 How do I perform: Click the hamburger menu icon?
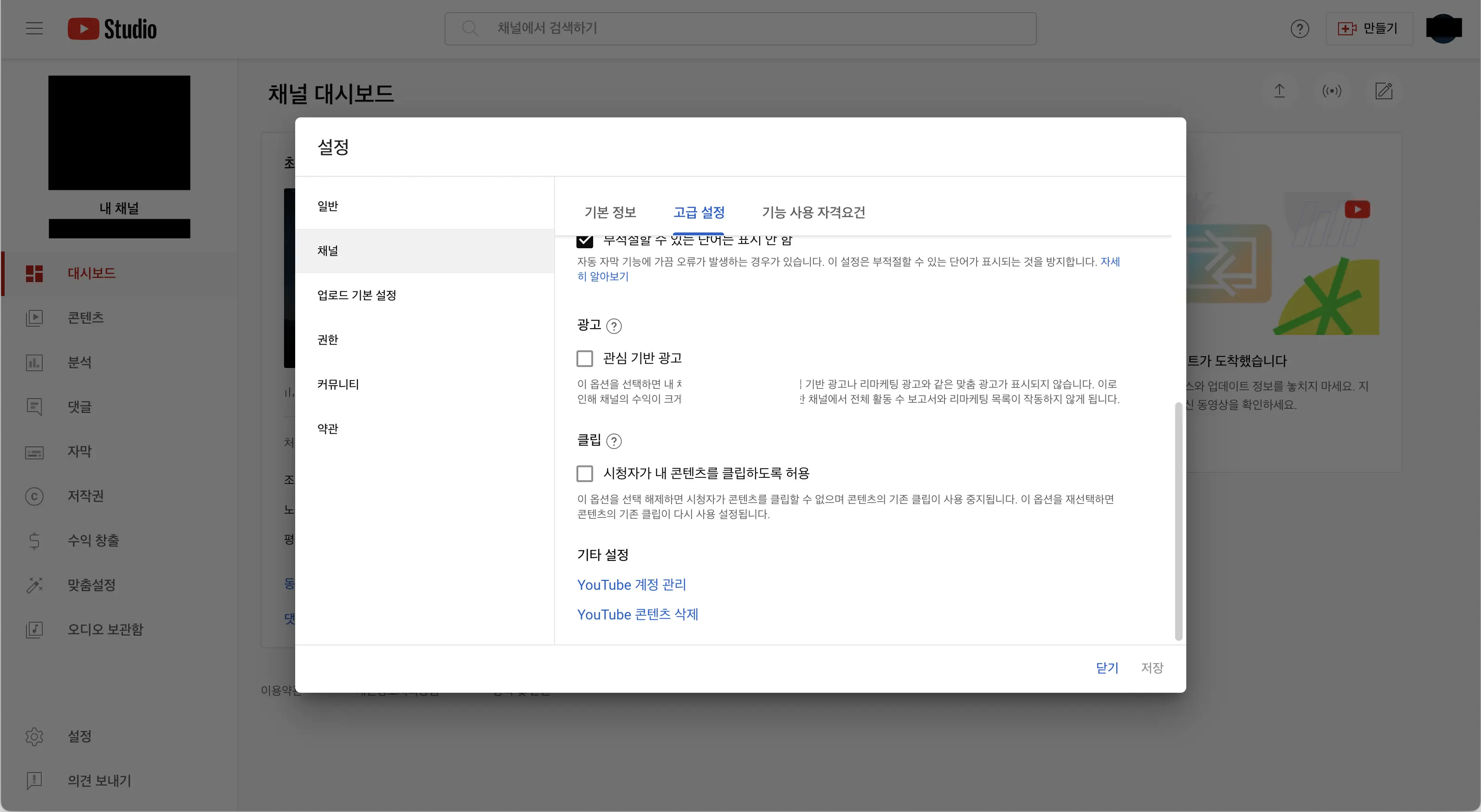coord(34,28)
